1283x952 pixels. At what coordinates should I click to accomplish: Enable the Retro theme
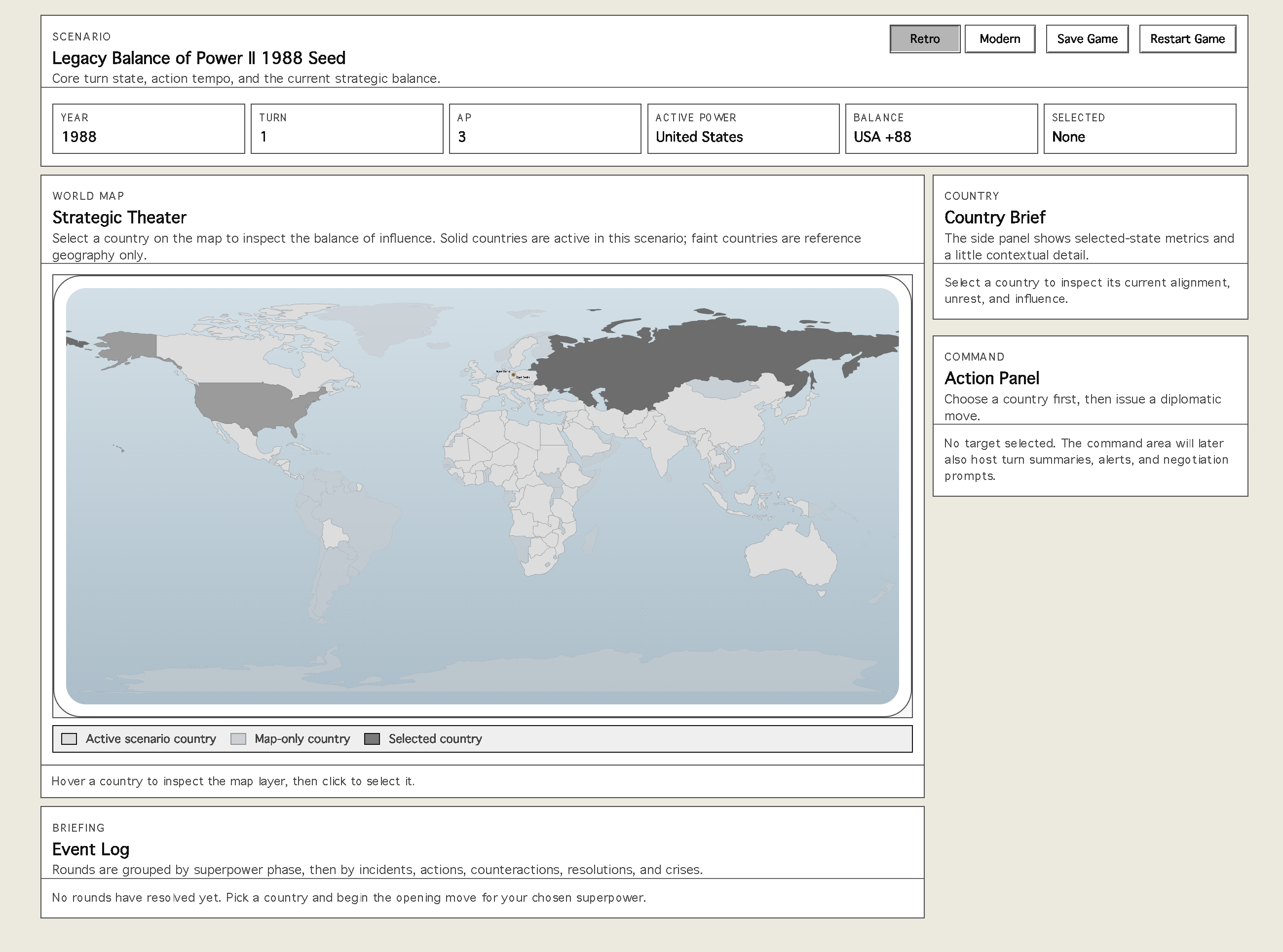[x=924, y=38]
